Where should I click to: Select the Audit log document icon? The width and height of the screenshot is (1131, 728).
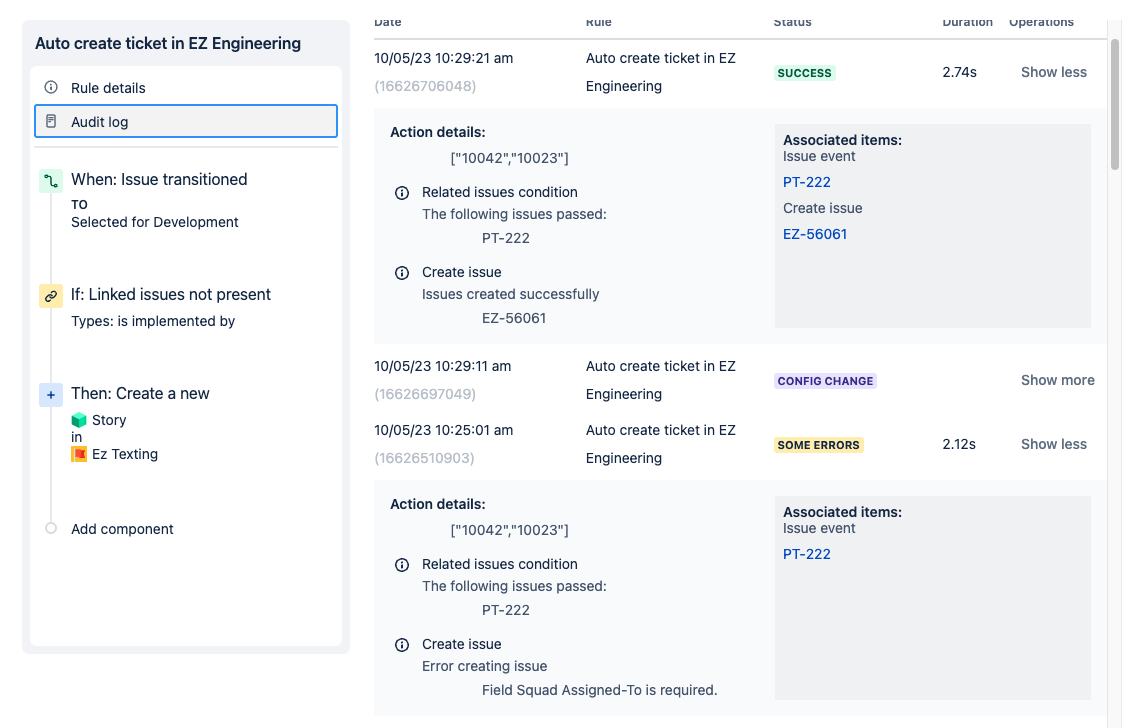coord(52,120)
